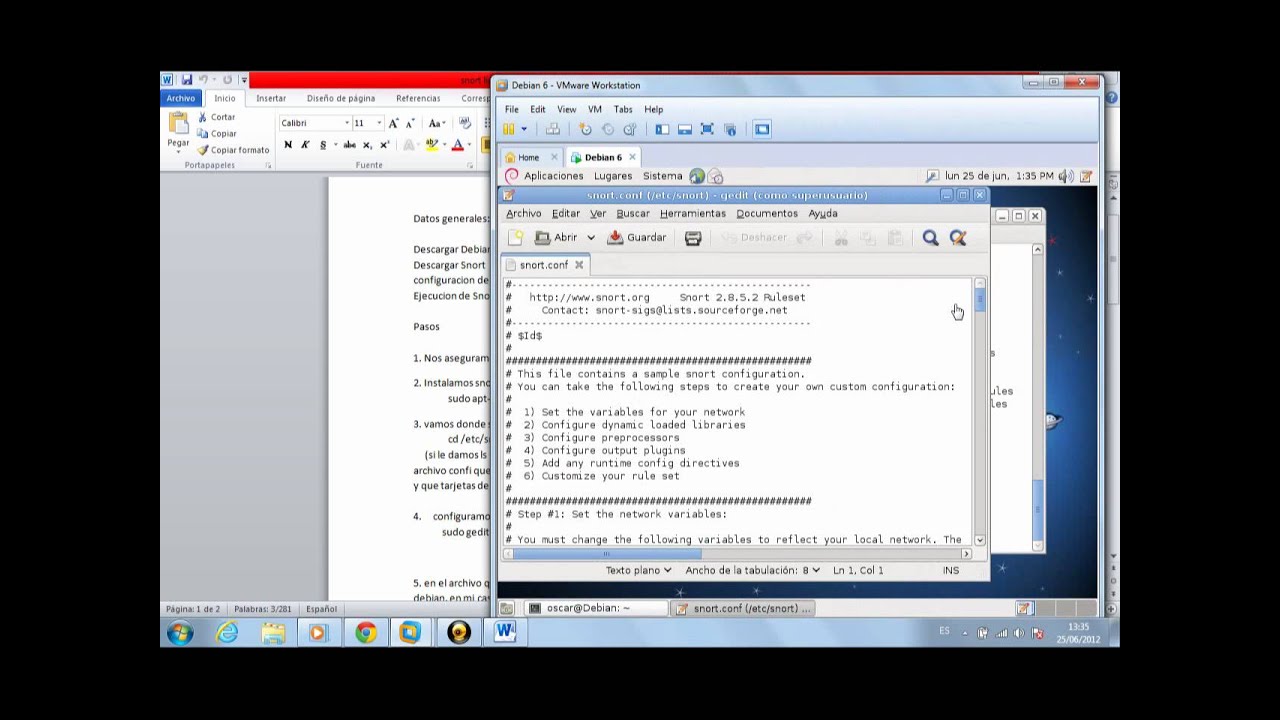The width and height of the screenshot is (1280, 720).
Task: Click the yellow text highlight color button
Action: pyautogui.click(x=431, y=145)
